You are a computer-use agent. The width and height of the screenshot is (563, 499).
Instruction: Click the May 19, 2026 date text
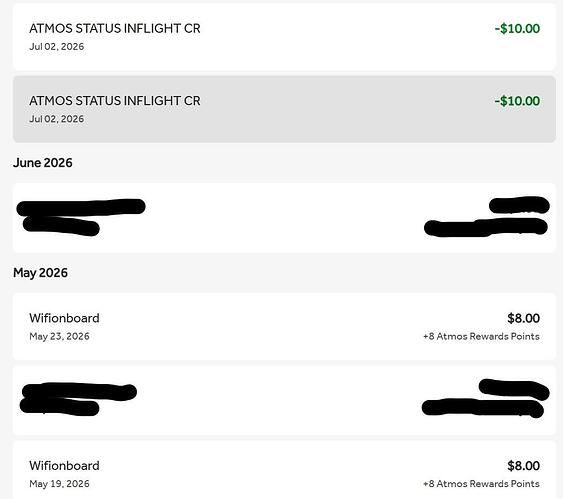59,484
